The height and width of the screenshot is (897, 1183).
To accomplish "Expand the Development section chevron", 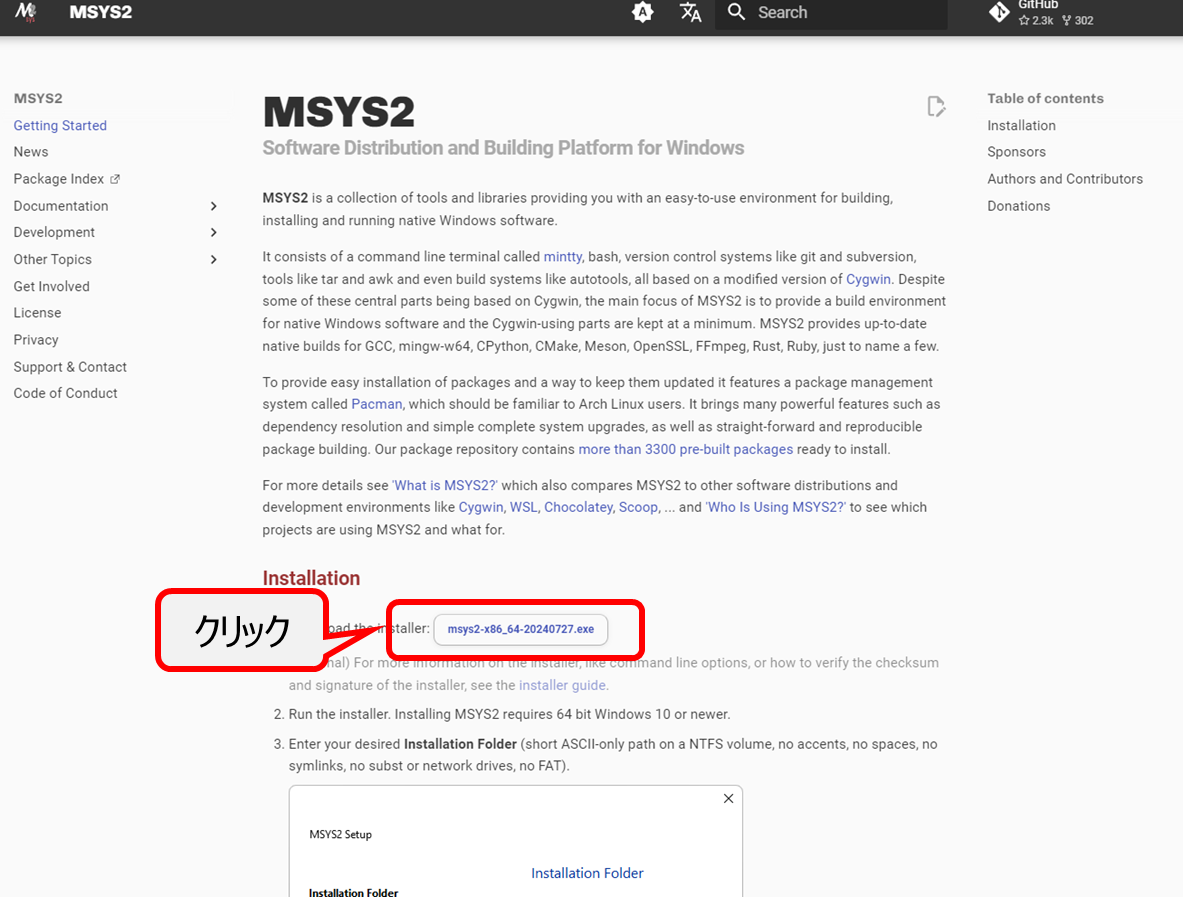I will (x=214, y=232).
